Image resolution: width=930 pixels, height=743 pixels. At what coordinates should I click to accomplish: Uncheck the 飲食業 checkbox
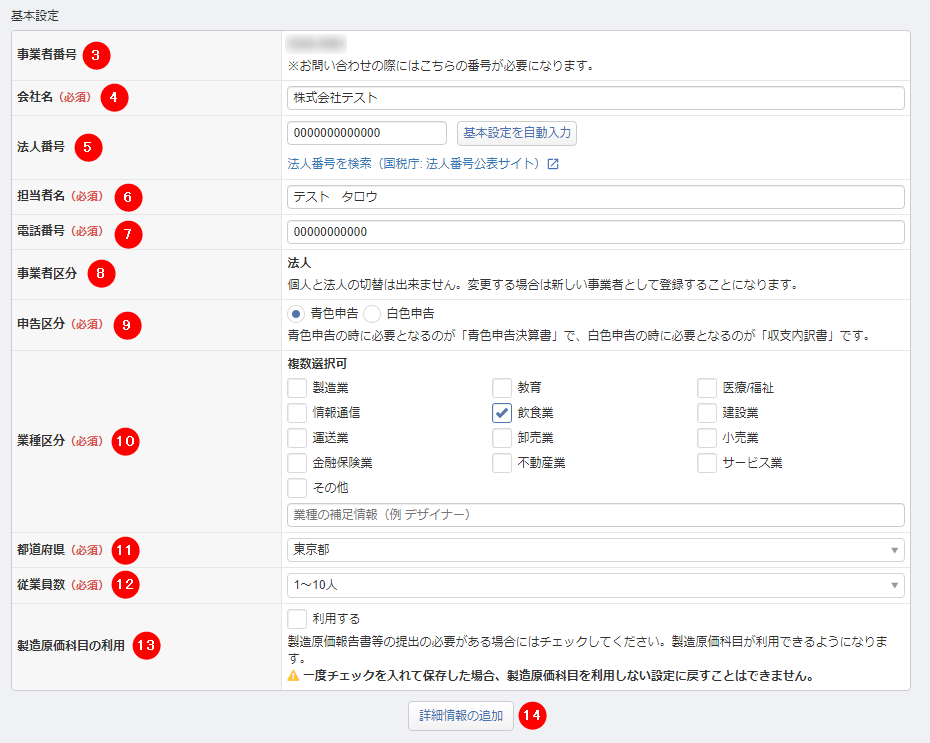point(502,413)
